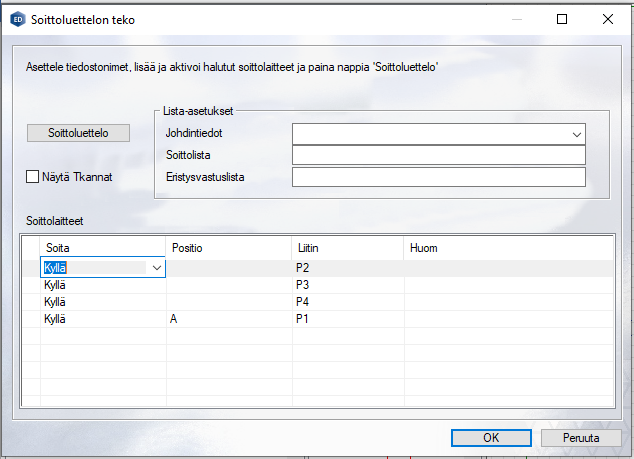
Task: Click the empty Huom cell of the P1 row
Action: pos(508,319)
